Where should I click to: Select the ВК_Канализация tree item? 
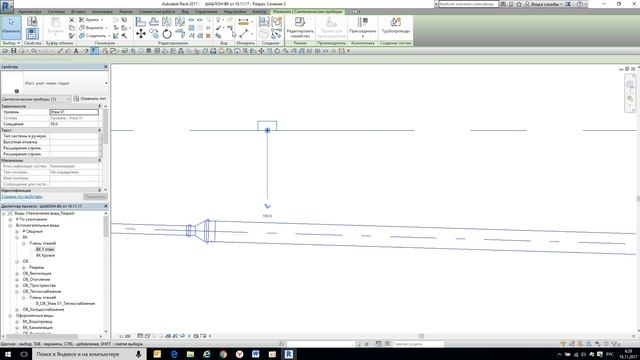(38, 328)
